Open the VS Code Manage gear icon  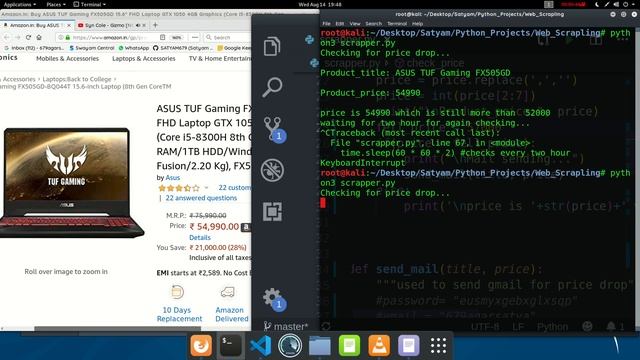coord(274,300)
